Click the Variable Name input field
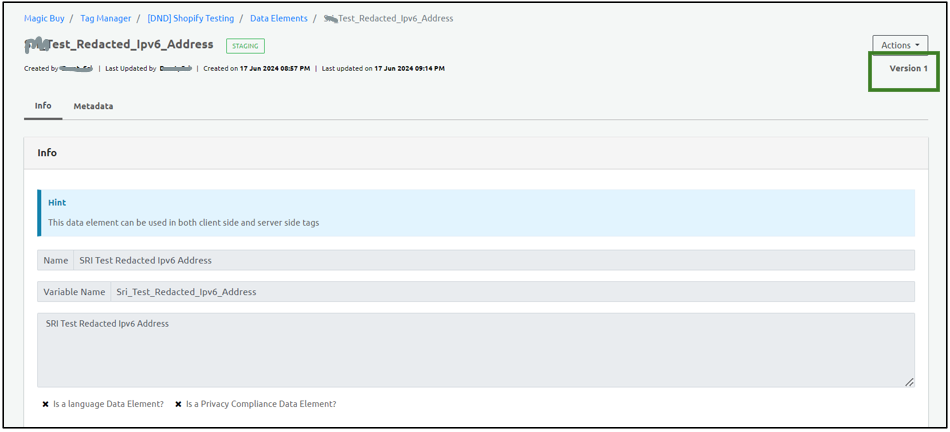Screen dimensions: 950x432 pos(511,292)
